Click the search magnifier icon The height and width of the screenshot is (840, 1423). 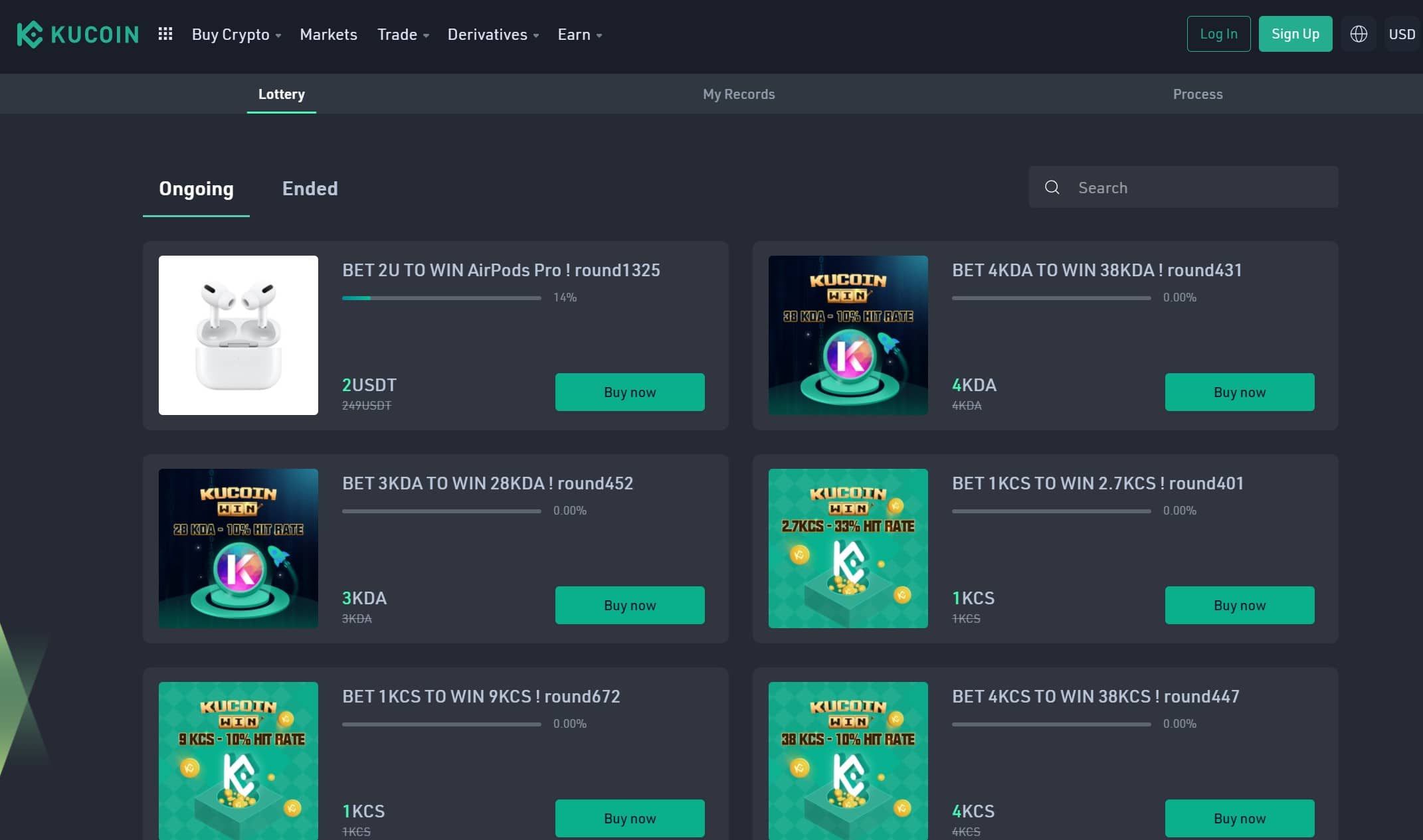(1052, 187)
